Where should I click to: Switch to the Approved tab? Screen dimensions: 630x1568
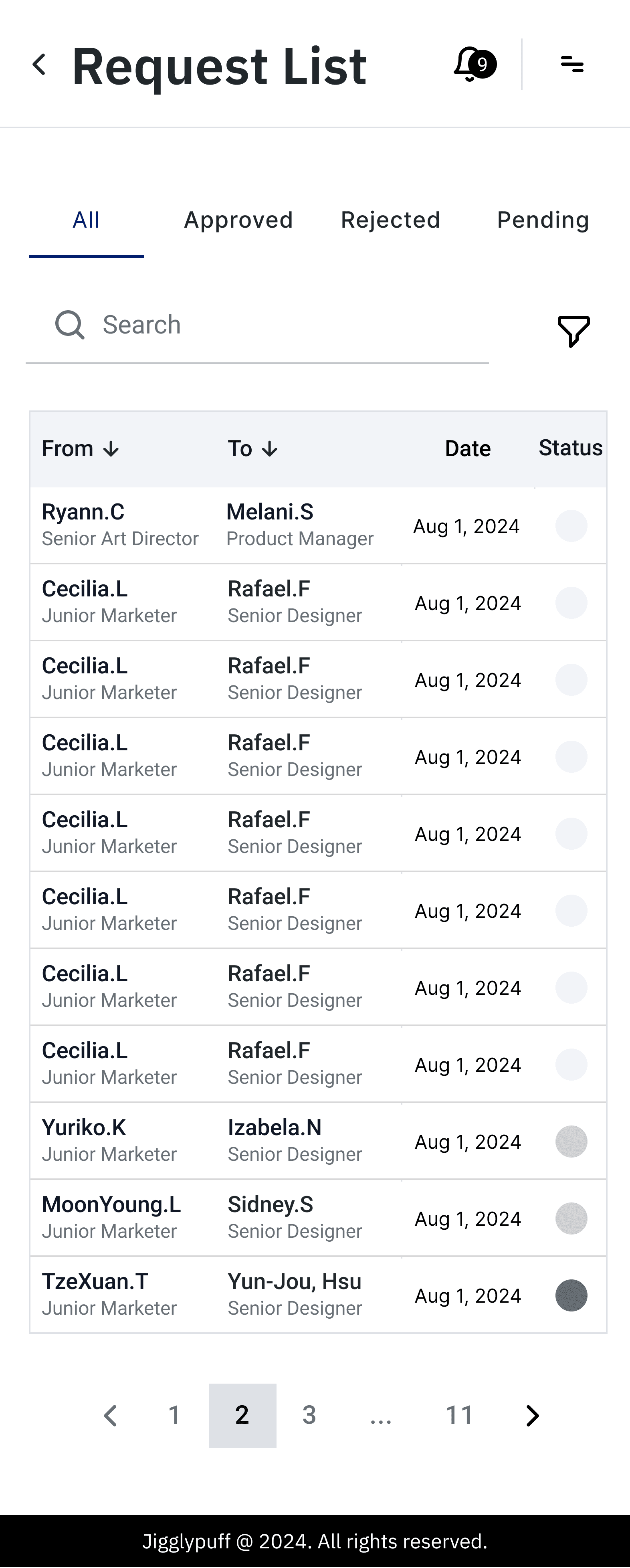[x=238, y=220]
